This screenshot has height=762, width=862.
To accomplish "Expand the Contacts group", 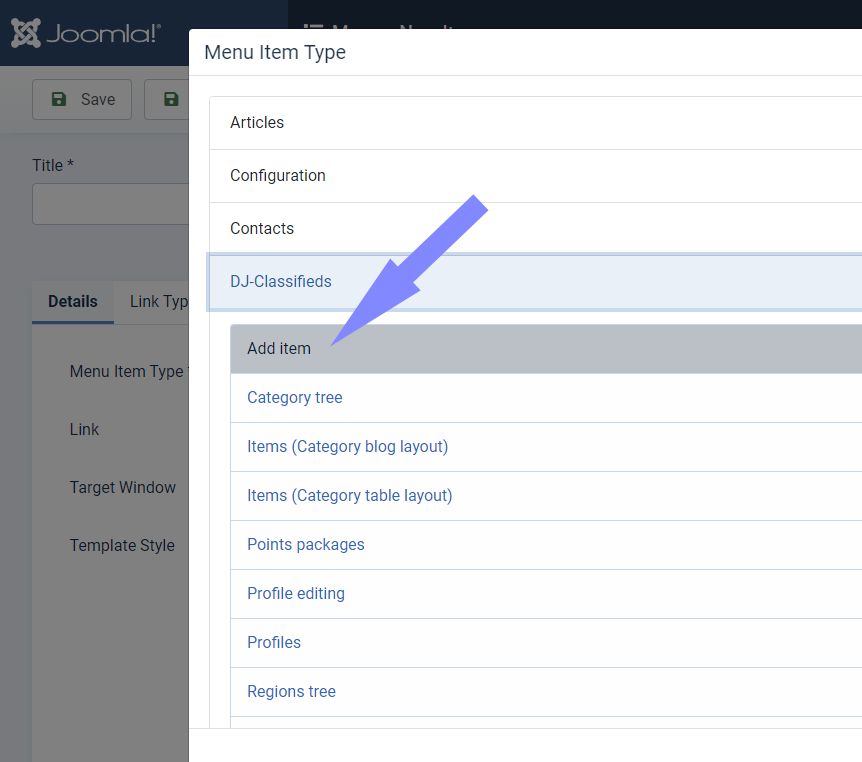I will click(535, 229).
